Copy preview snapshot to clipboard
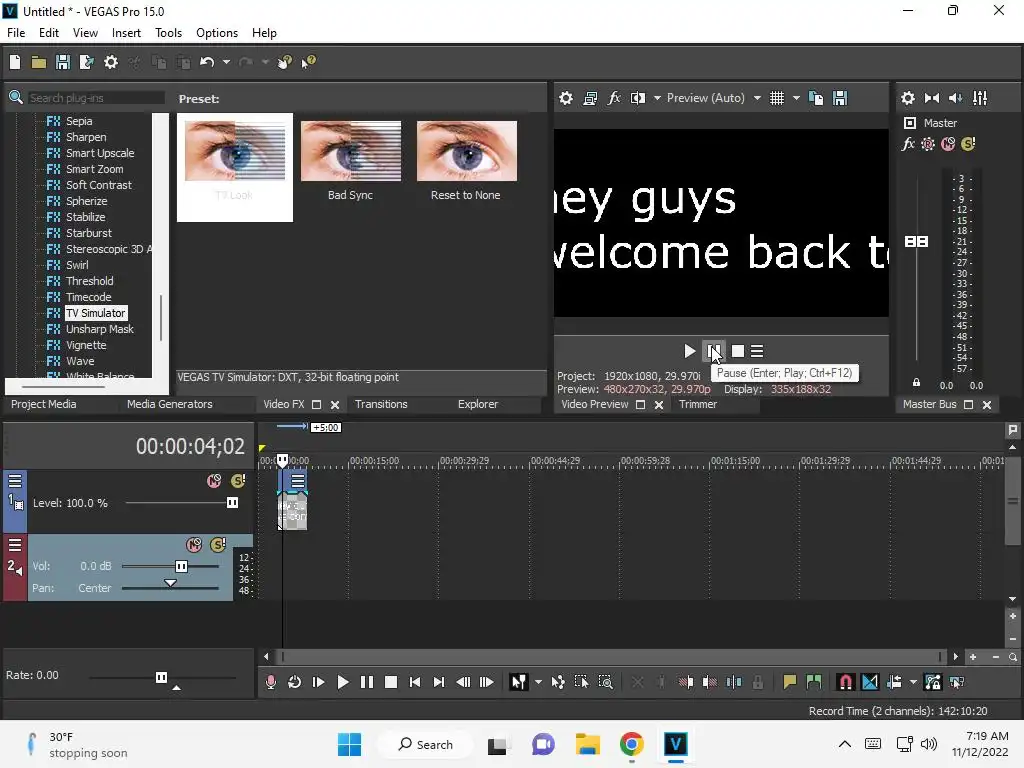The height and width of the screenshot is (768, 1024). [x=816, y=98]
